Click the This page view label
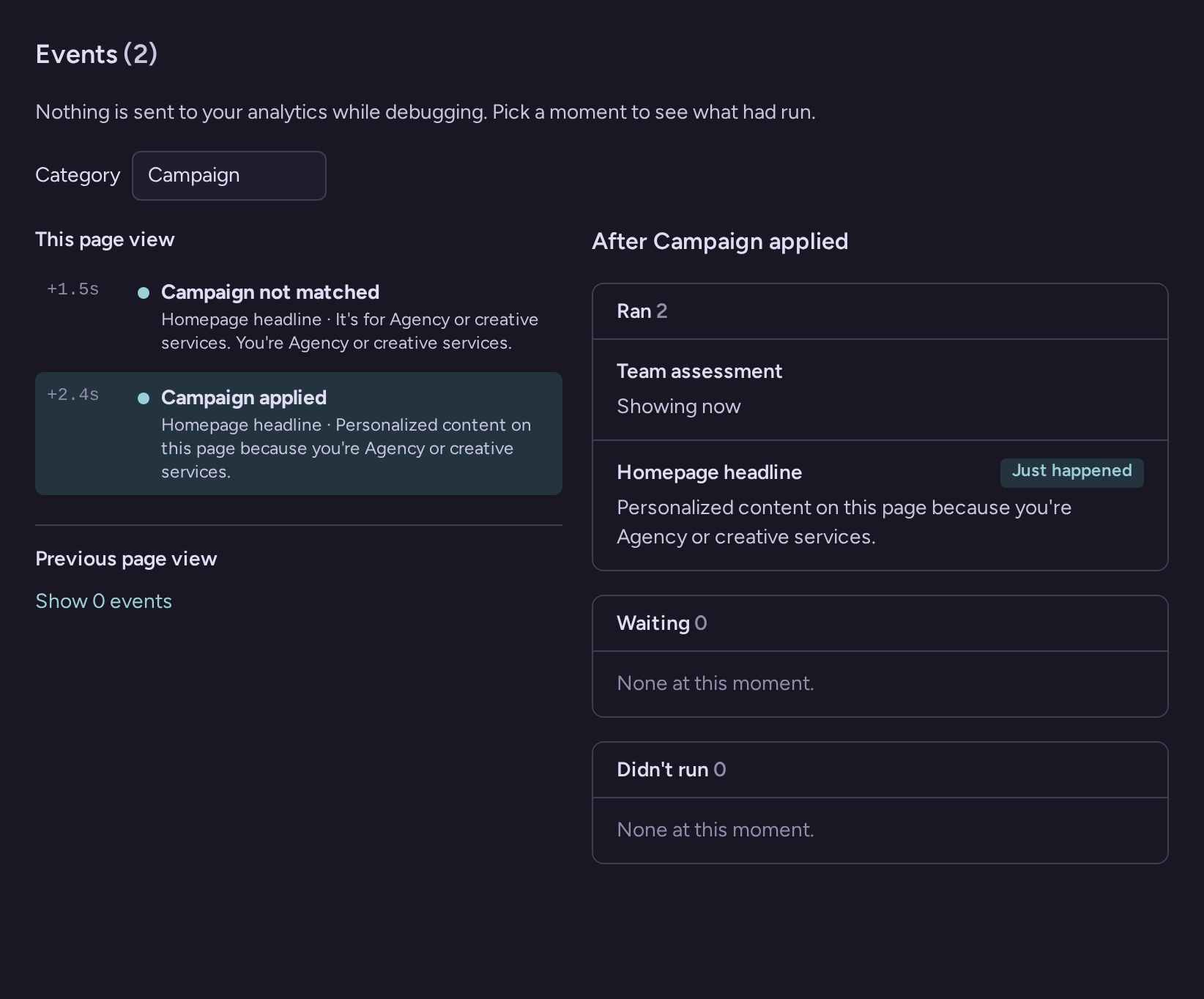Viewport: 1204px width, 999px height. (x=105, y=239)
